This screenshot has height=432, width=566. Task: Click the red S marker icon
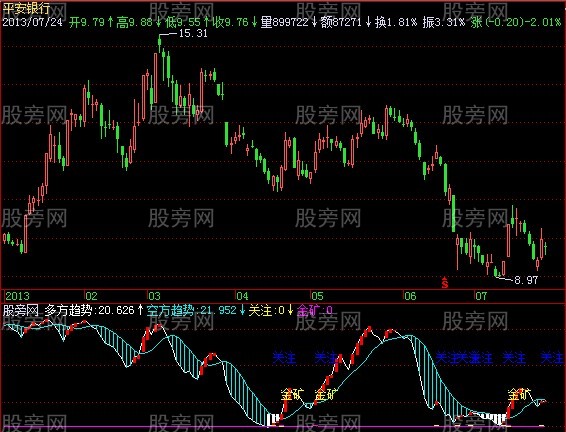pyautogui.click(x=445, y=282)
